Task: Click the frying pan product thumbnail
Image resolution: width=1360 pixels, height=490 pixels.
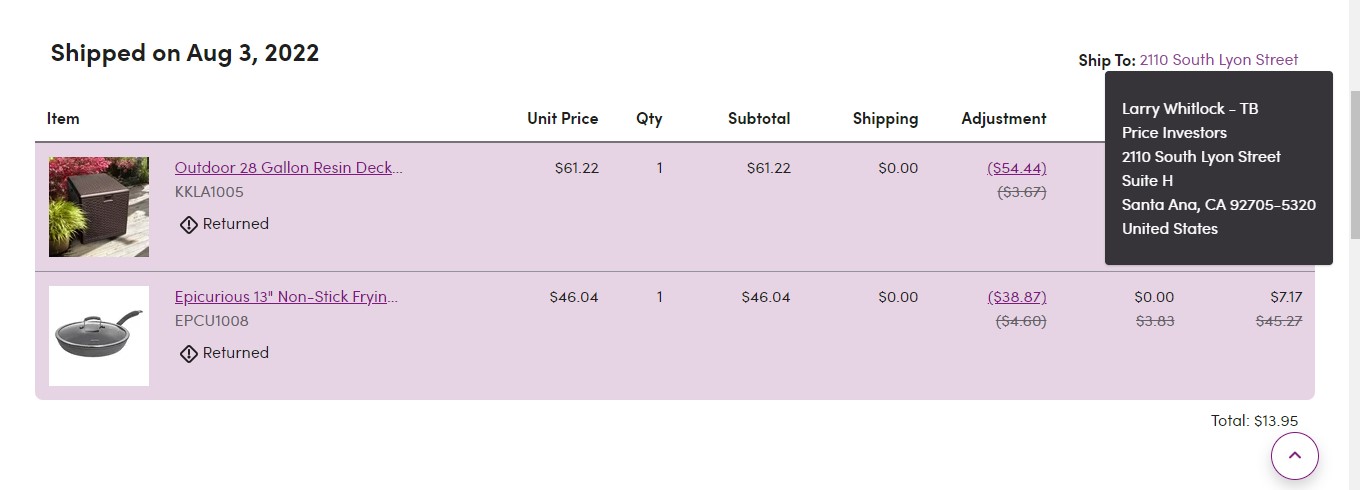Action: click(99, 336)
